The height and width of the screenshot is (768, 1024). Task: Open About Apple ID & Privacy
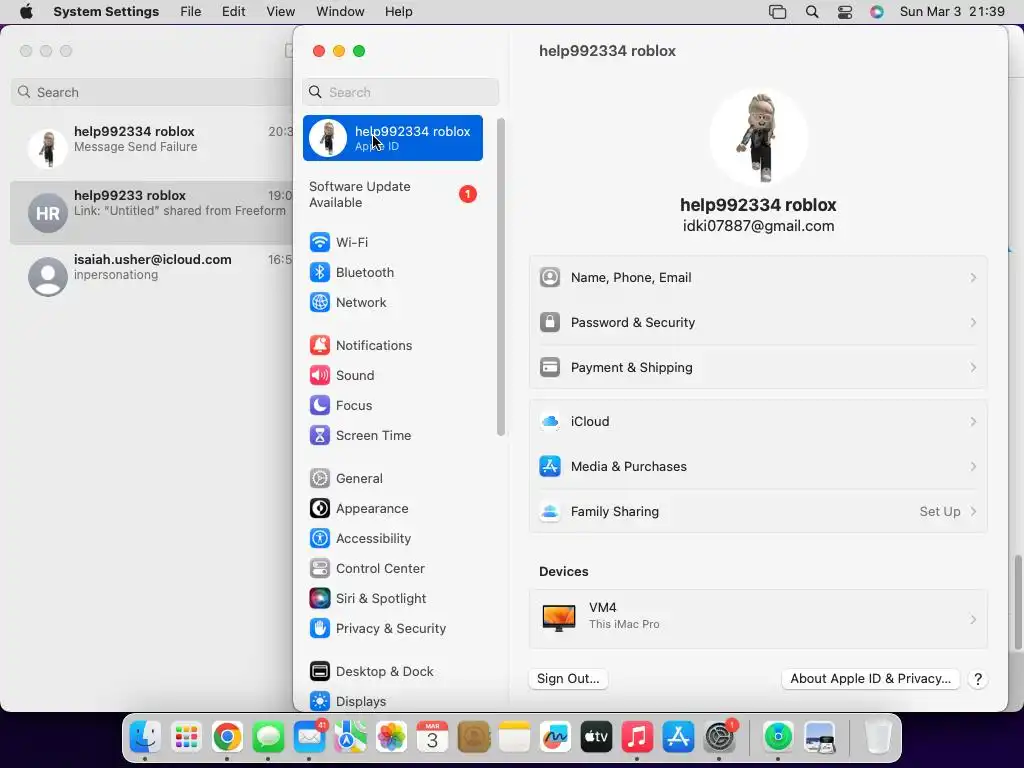point(871,679)
